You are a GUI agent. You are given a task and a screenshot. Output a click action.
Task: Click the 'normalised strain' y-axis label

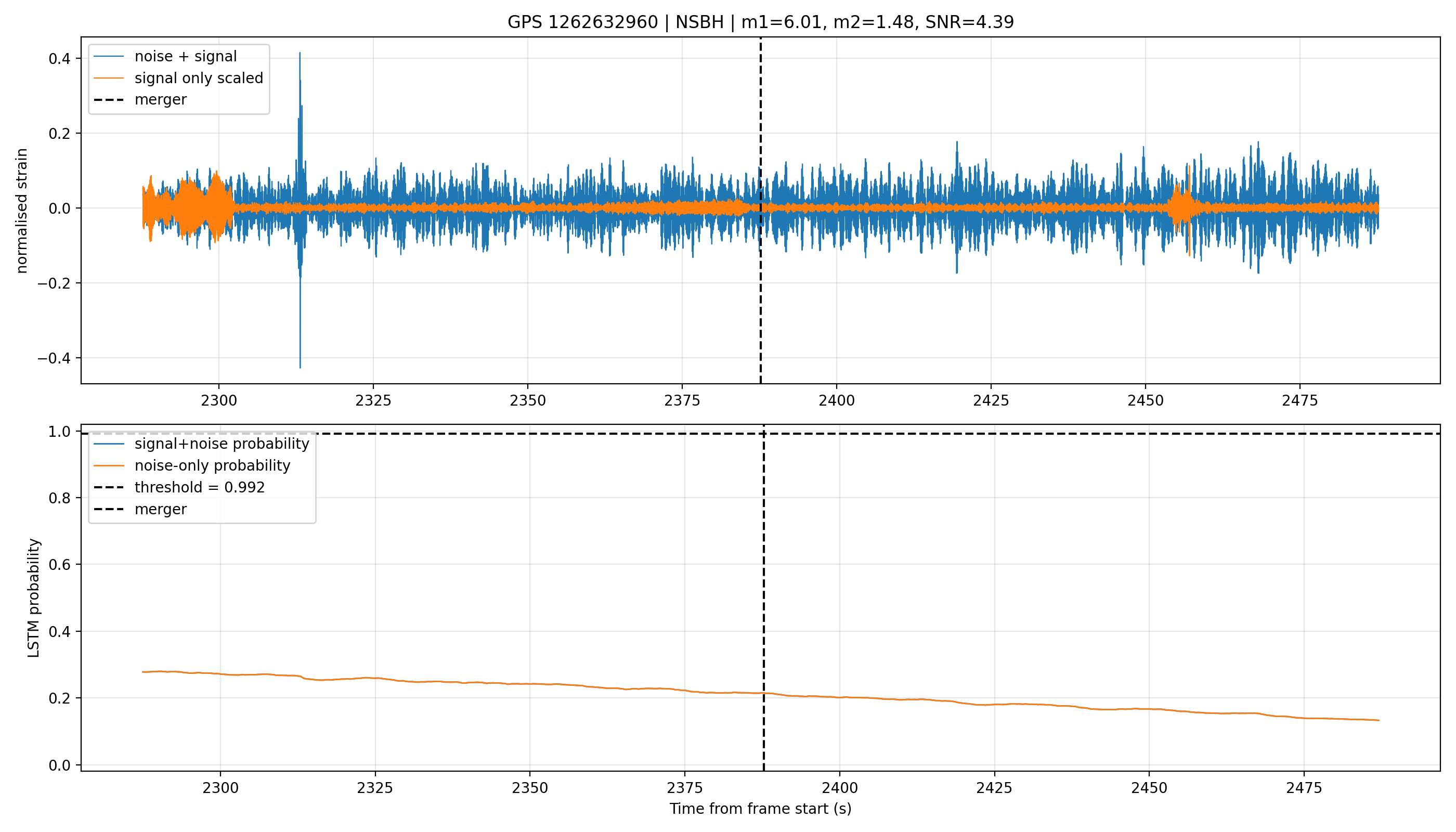[22, 211]
